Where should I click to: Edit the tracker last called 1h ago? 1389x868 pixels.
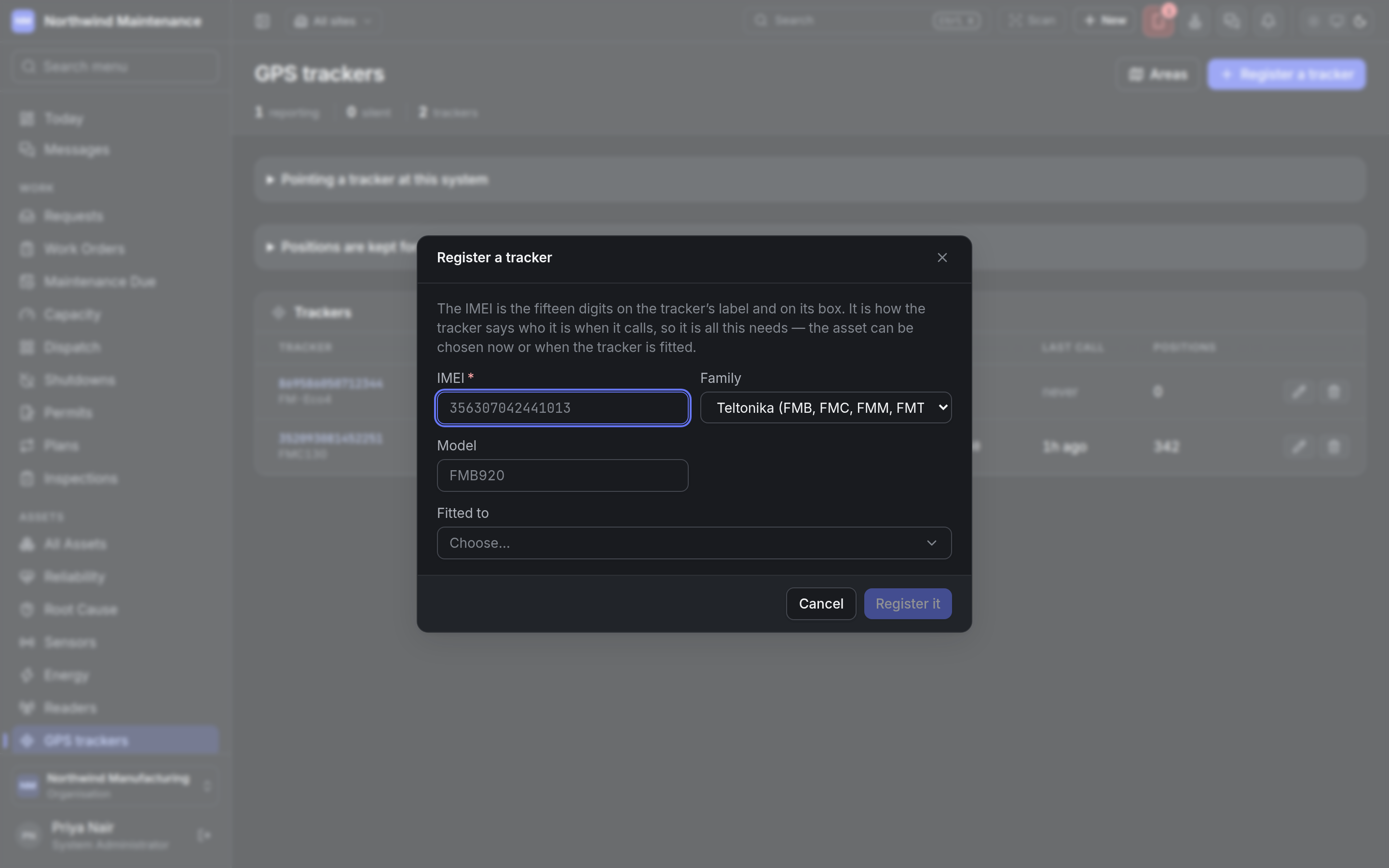(1299, 446)
